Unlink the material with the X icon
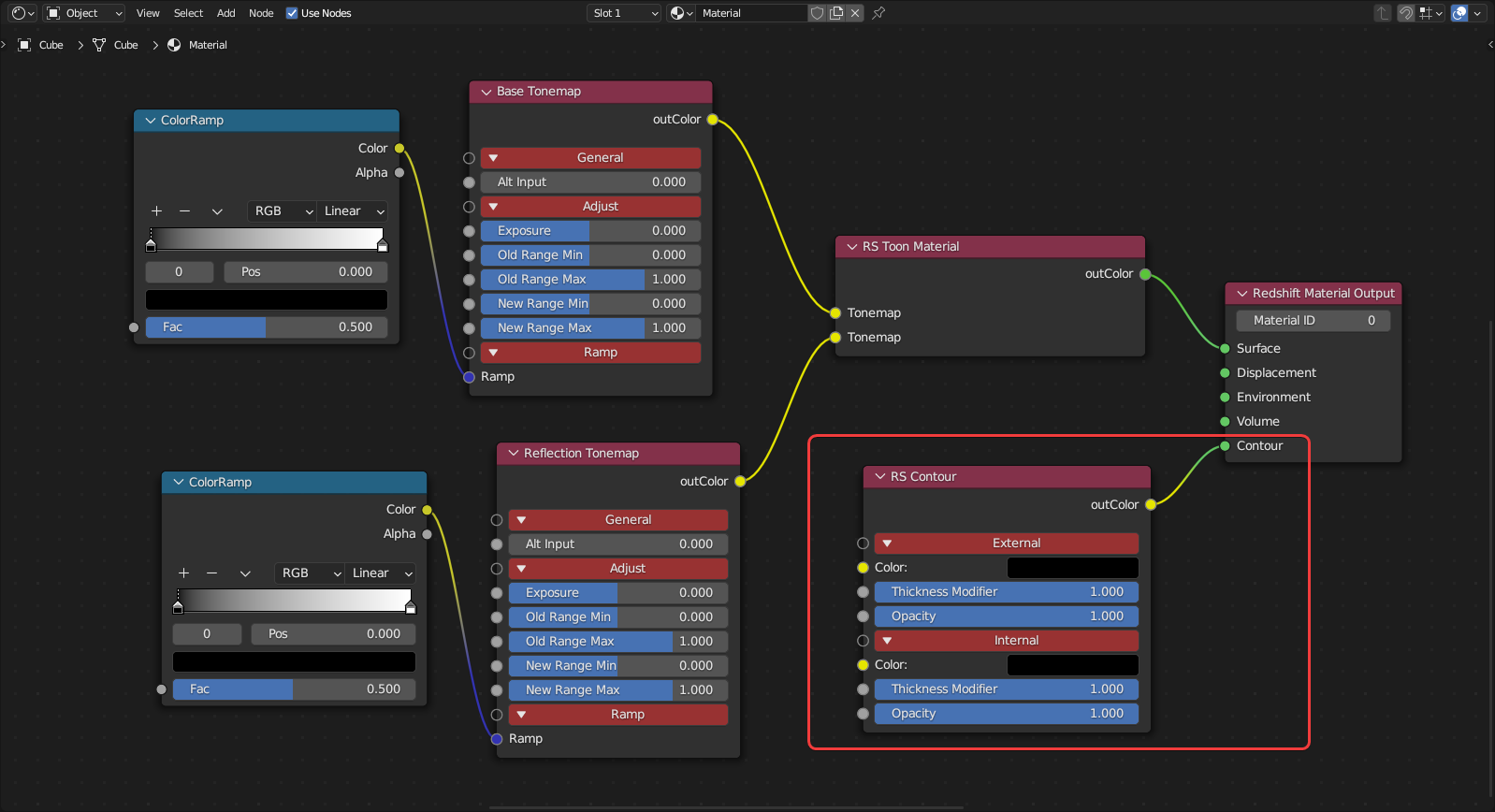This screenshot has width=1495, height=812. [855, 13]
